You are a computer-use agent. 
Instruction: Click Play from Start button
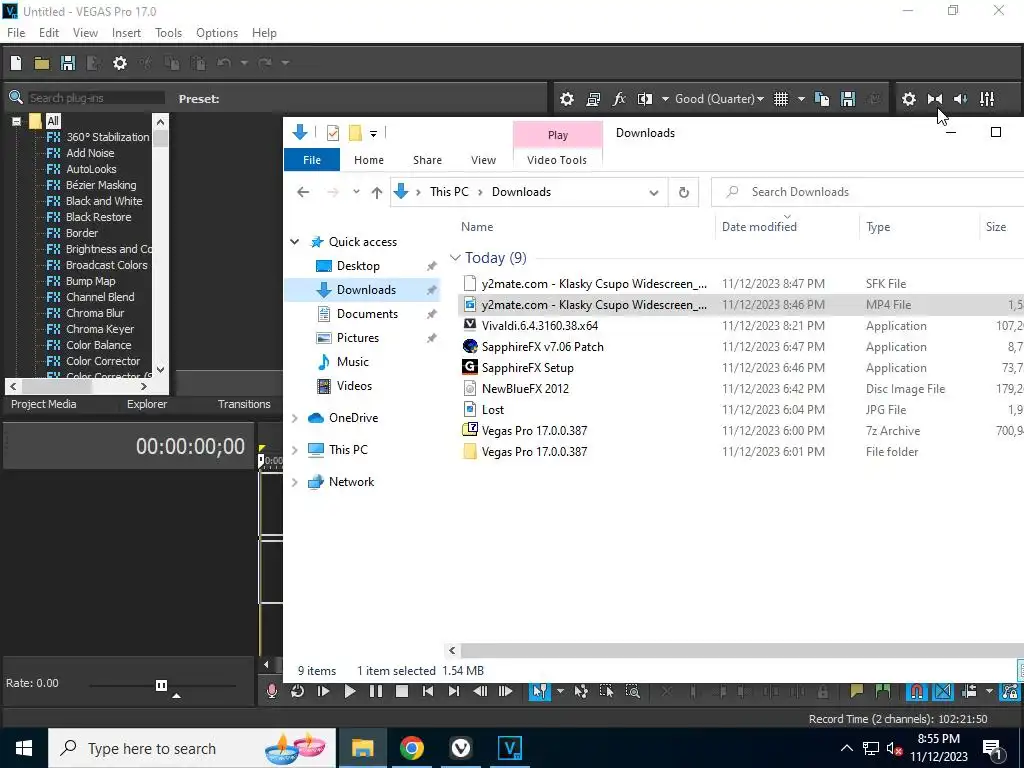click(323, 691)
